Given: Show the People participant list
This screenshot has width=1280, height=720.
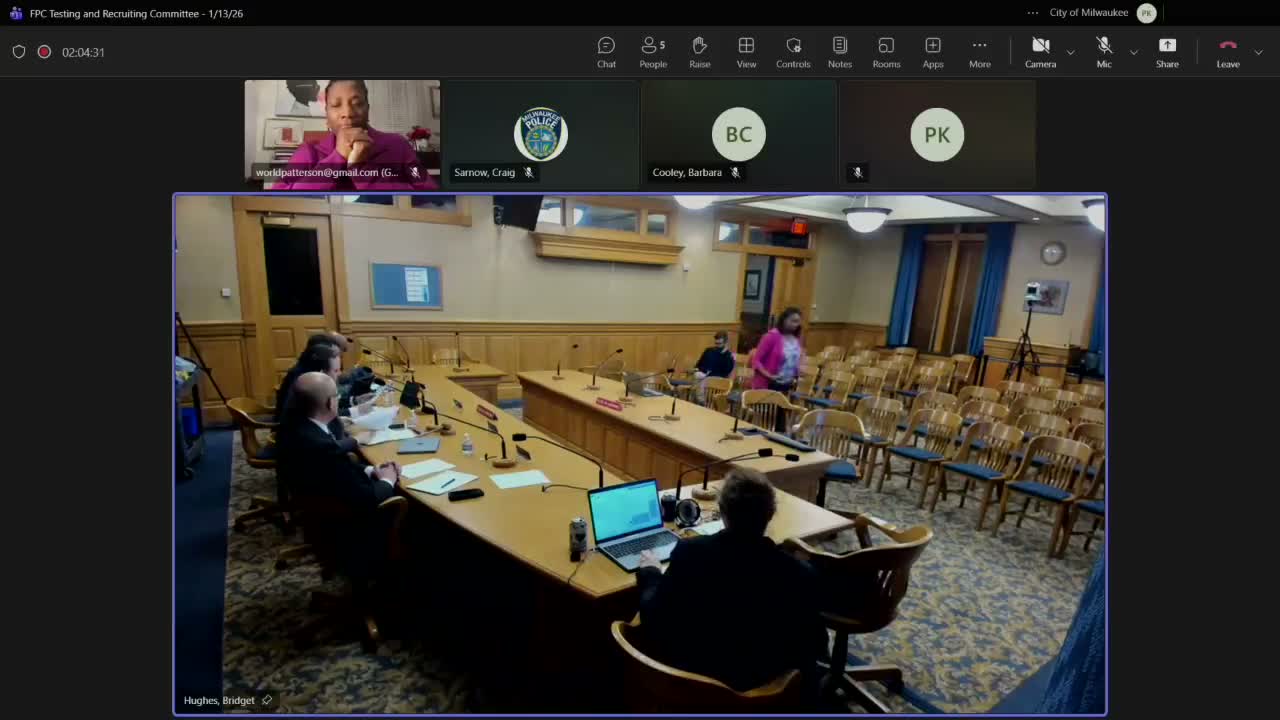Looking at the screenshot, I should (x=653, y=52).
